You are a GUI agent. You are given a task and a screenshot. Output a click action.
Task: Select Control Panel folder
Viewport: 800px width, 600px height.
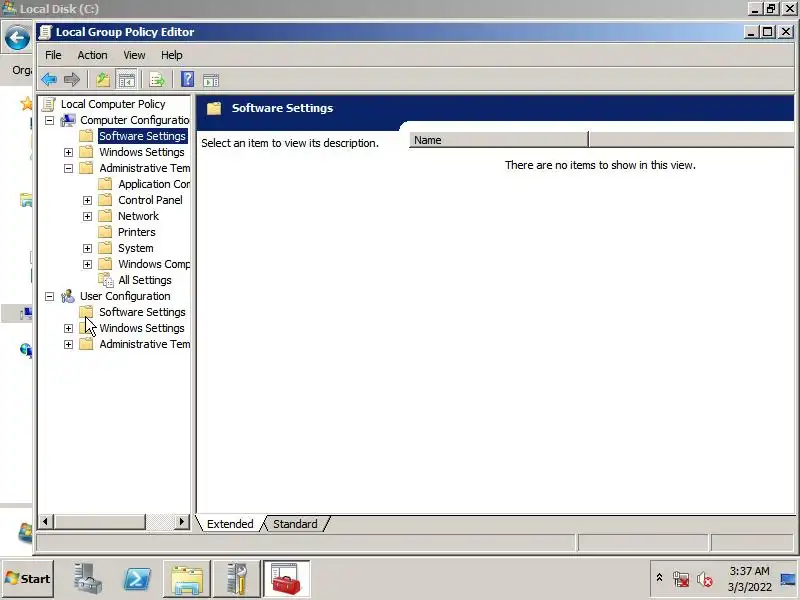(x=151, y=200)
